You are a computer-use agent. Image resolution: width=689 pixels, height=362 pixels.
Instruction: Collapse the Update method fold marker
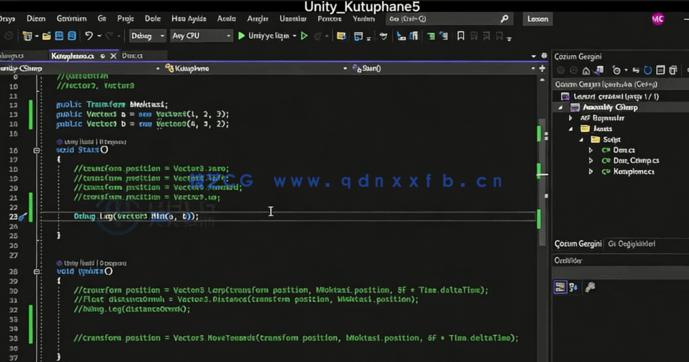36,272
